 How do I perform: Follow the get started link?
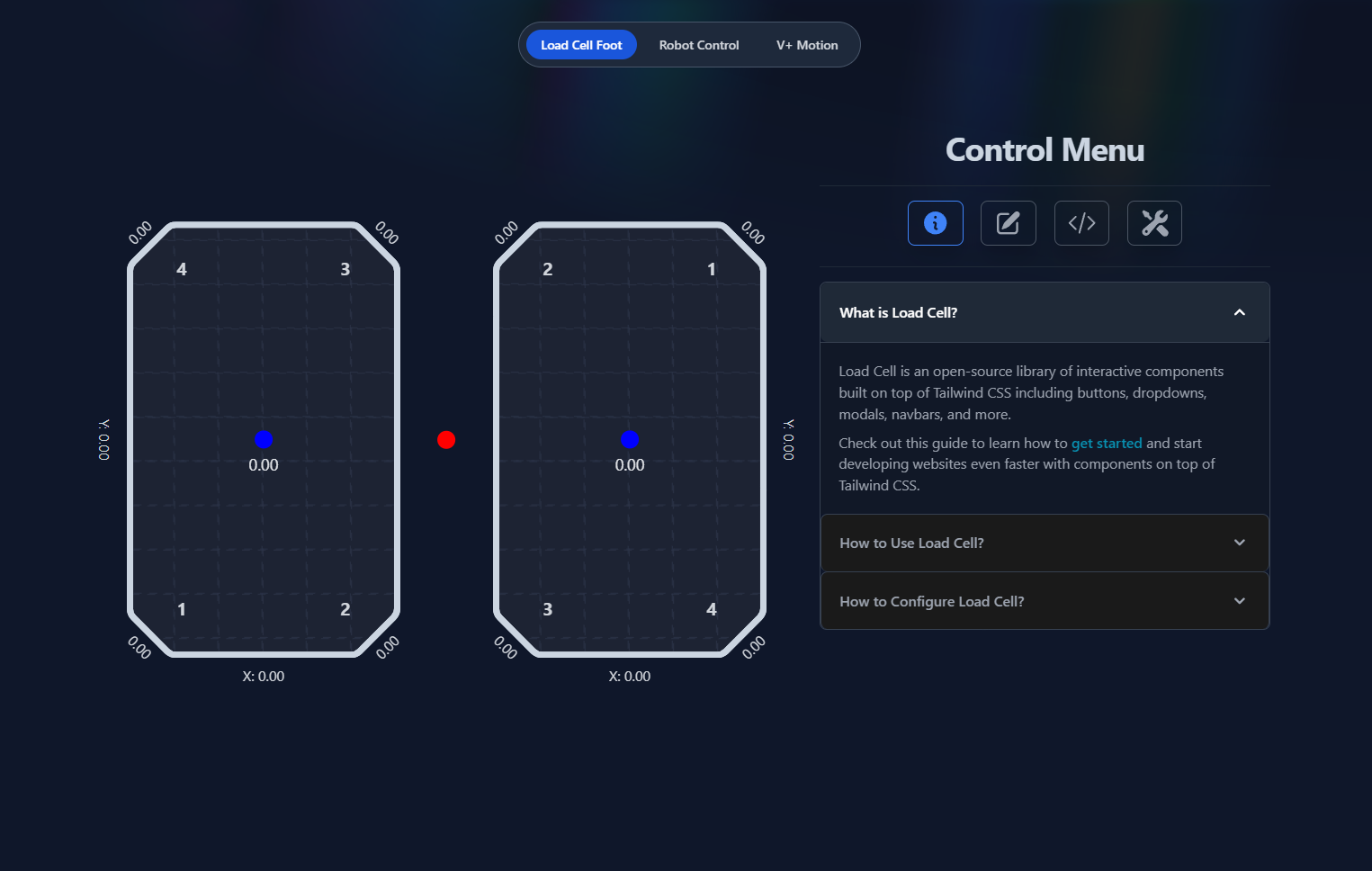pyautogui.click(x=1106, y=443)
